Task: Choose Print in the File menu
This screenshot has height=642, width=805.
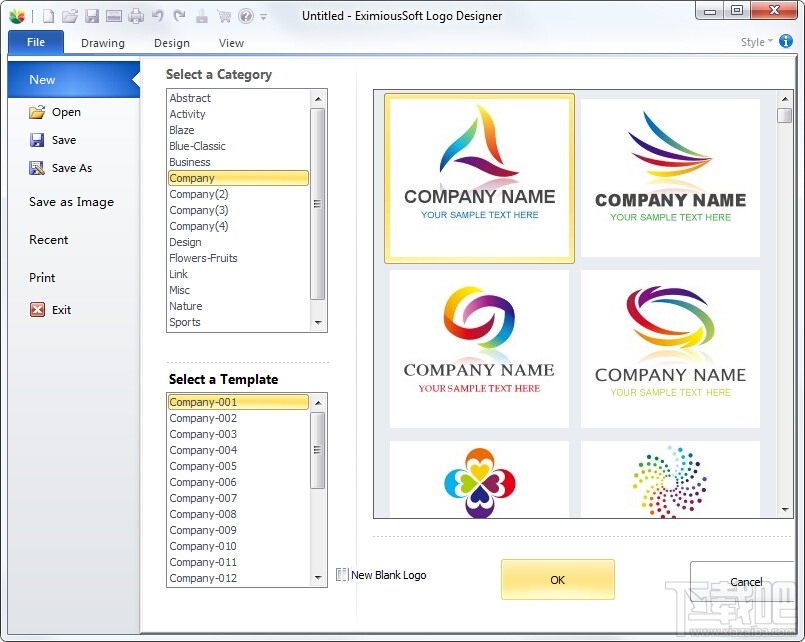Action: [x=42, y=278]
